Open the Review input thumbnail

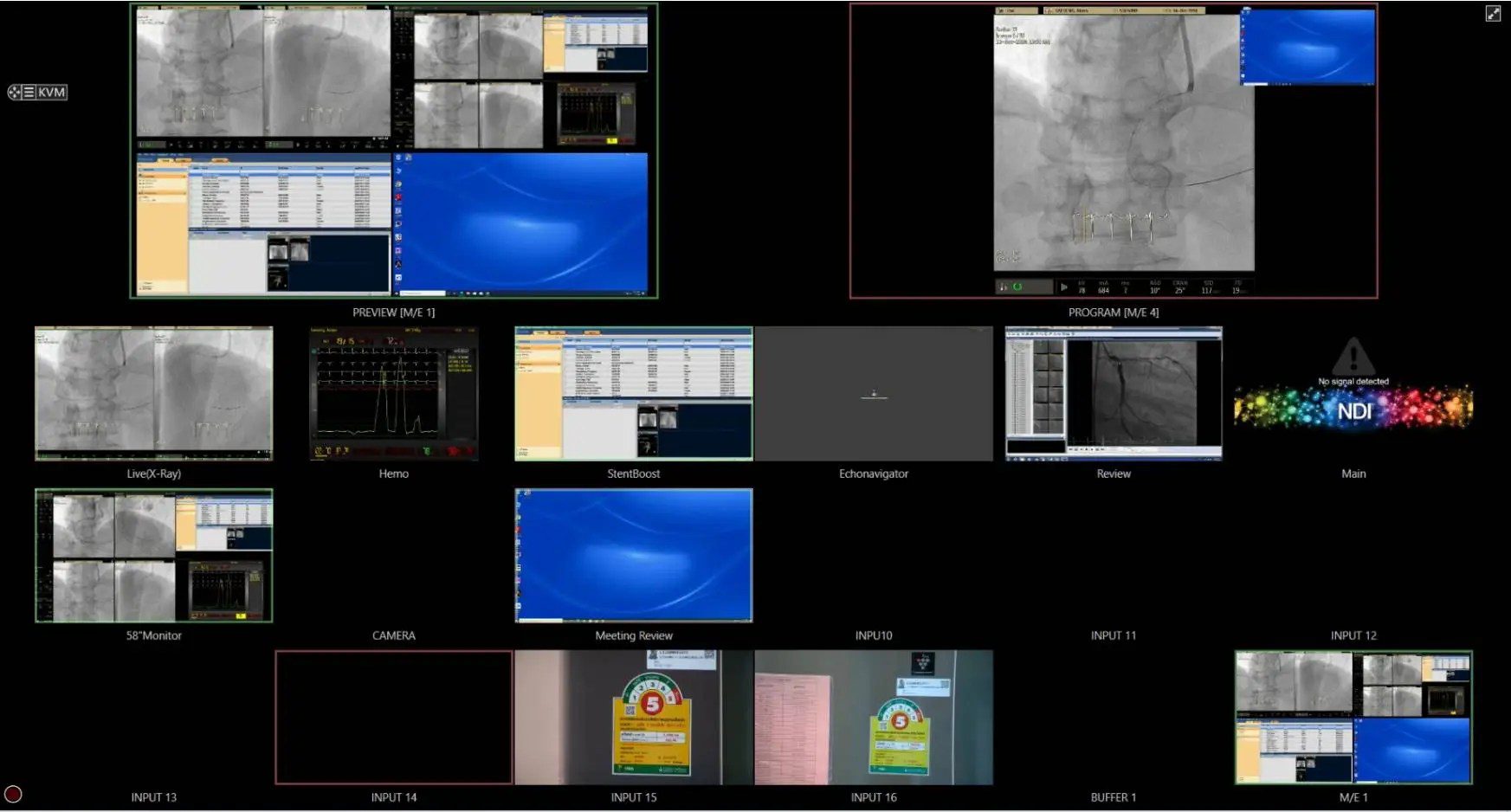coord(1114,393)
